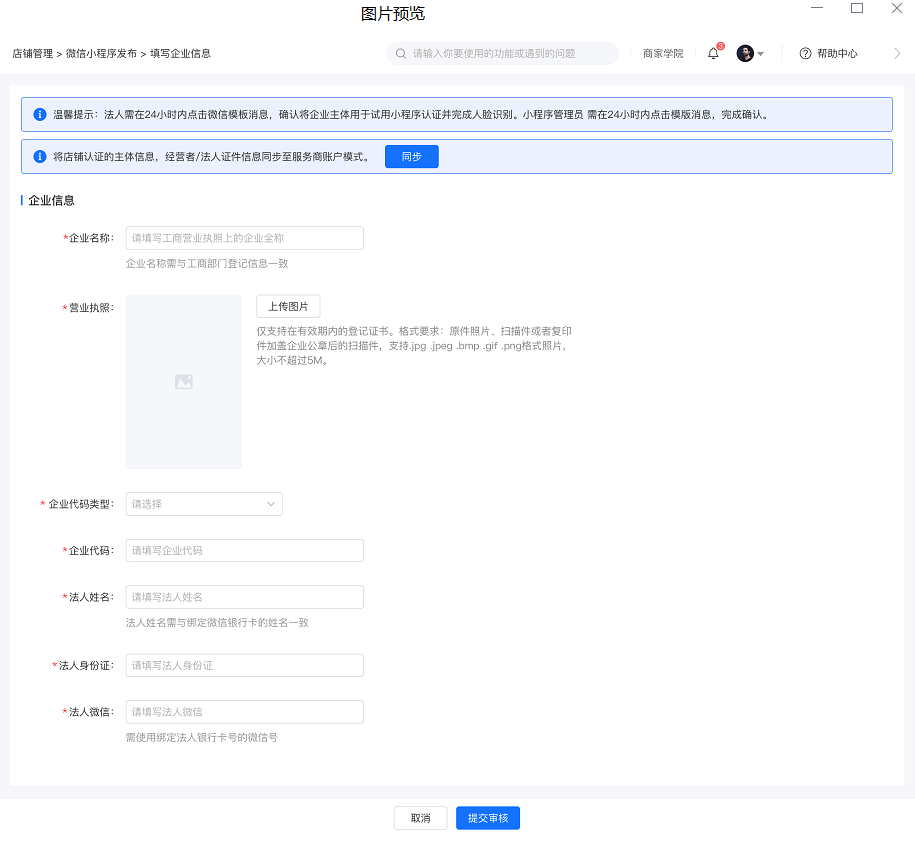The image size is (915, 842).
Task: Go to 微信小程序发布 breadcrumb item
Action: 102,54
